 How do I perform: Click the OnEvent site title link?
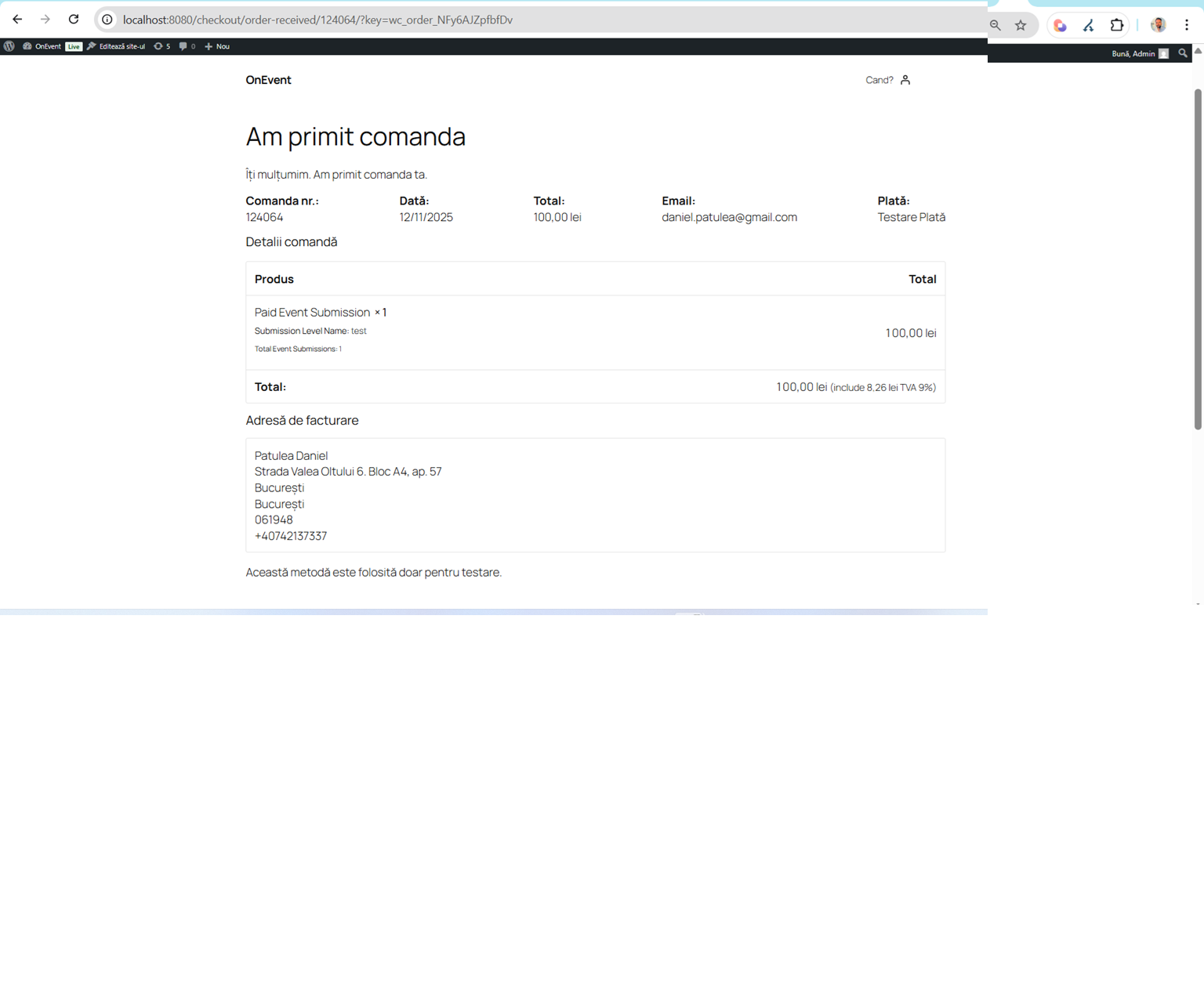click(268, 80)
